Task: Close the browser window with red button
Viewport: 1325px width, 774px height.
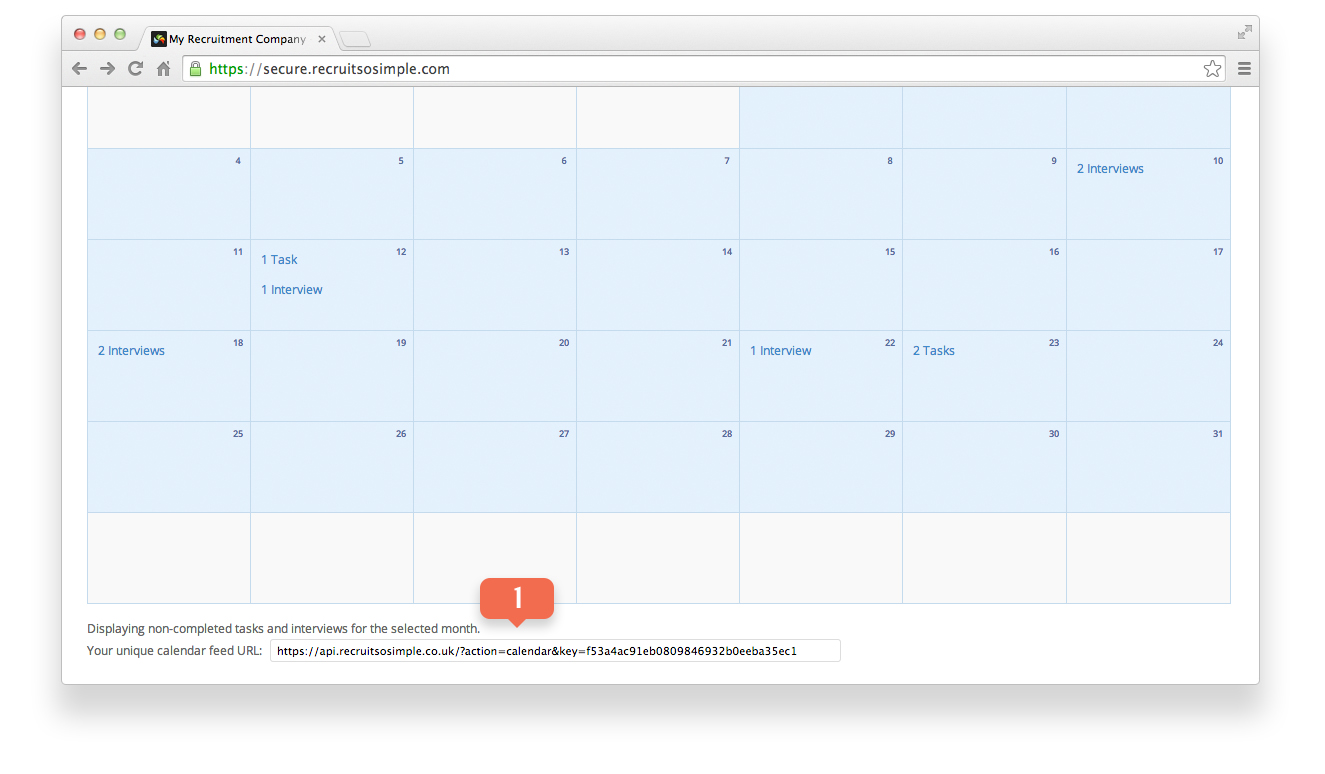Action: (80, 34)
